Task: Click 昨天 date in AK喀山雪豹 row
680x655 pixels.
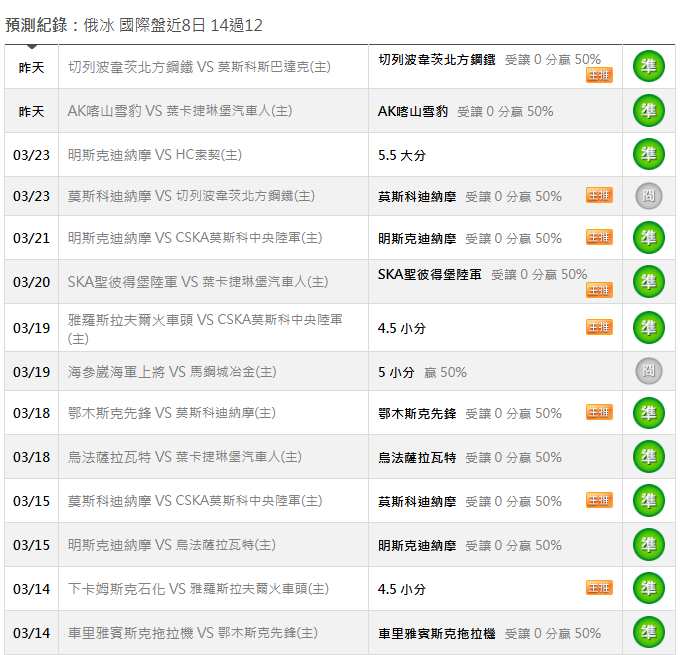Action: [x=32, y=111]
